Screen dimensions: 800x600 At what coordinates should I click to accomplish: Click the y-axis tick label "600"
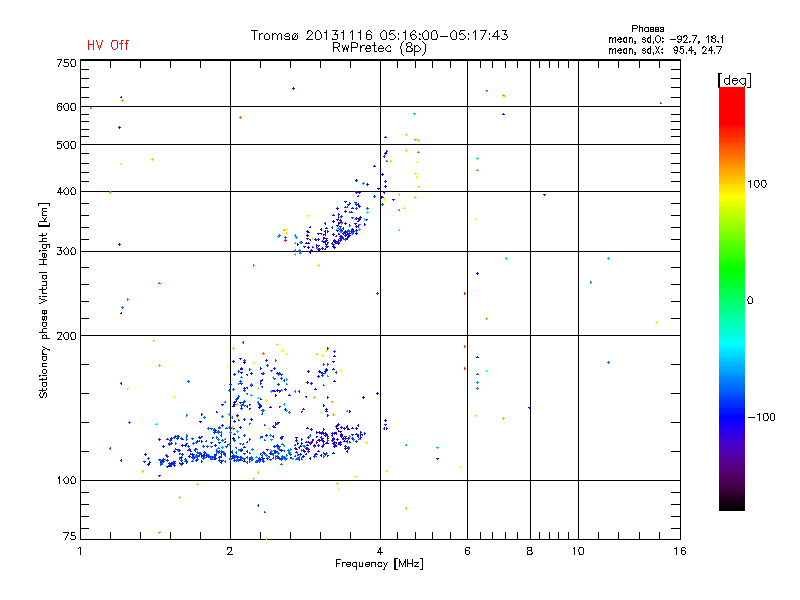click(x=66, y=107)
